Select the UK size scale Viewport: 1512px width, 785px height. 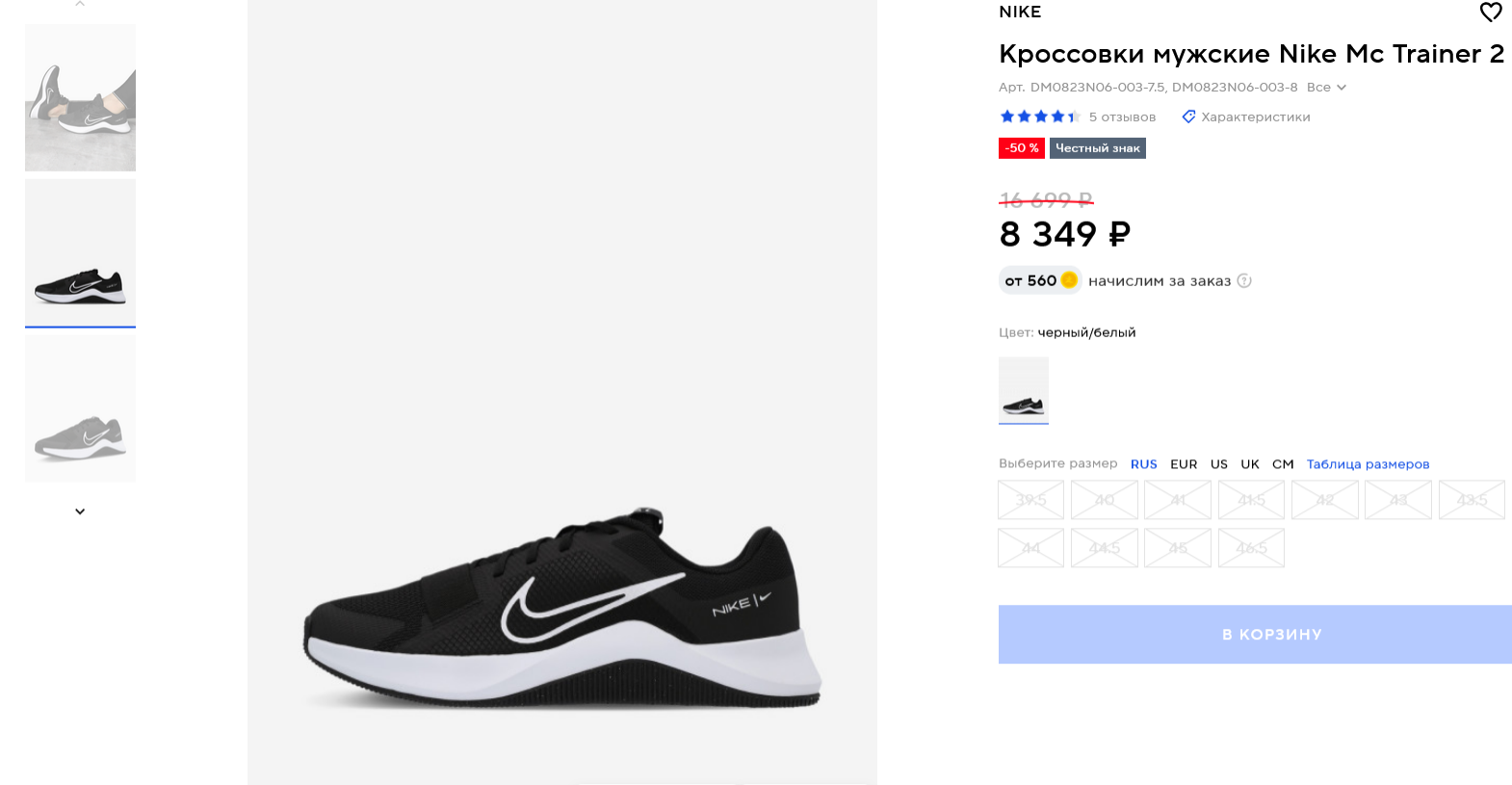(x=1250, y=464)
